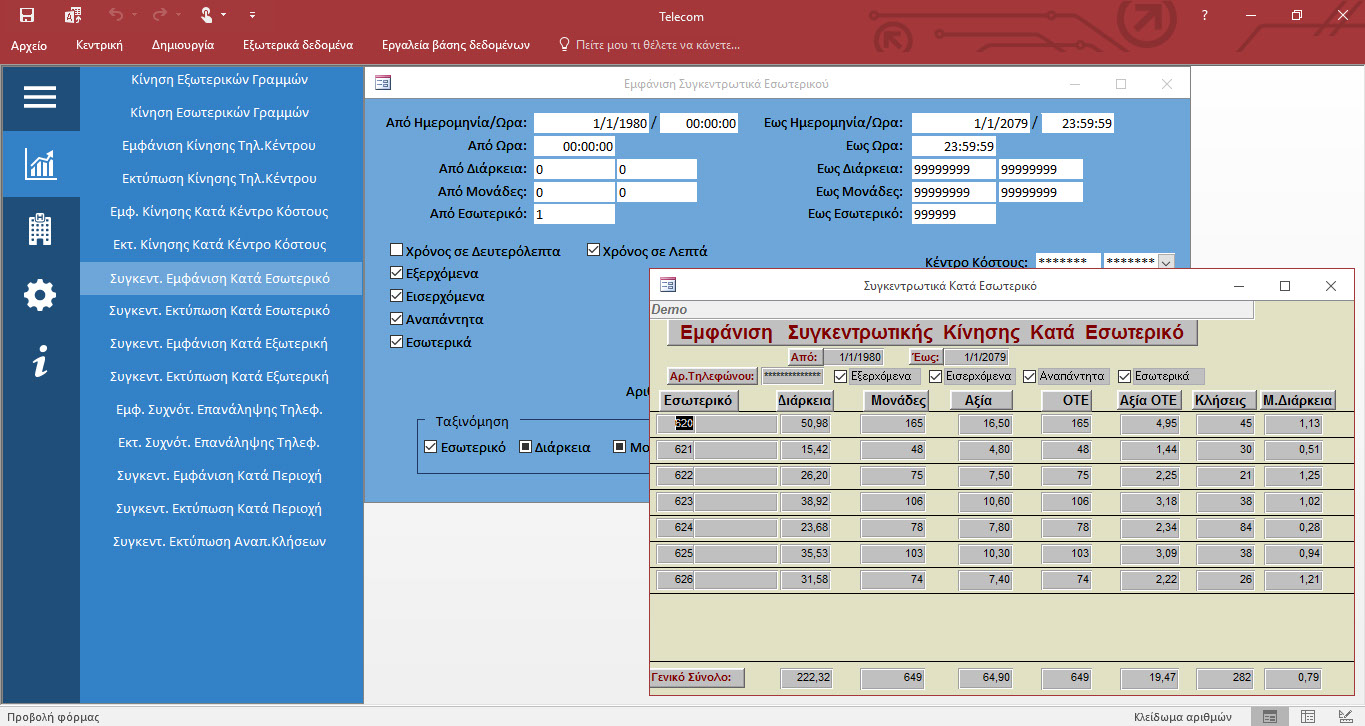Open the Εξωτερικά δεδομένα ribbon tab
This screenshot has width=1365, height=726.
pyautogui.click(x=297, y=45)
